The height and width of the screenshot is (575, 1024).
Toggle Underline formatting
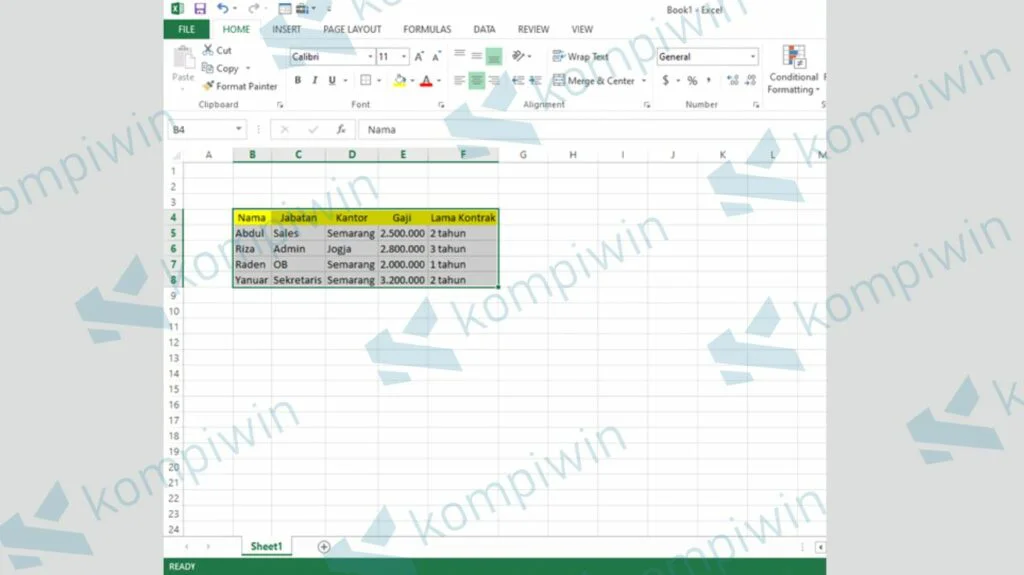point(332,81)
